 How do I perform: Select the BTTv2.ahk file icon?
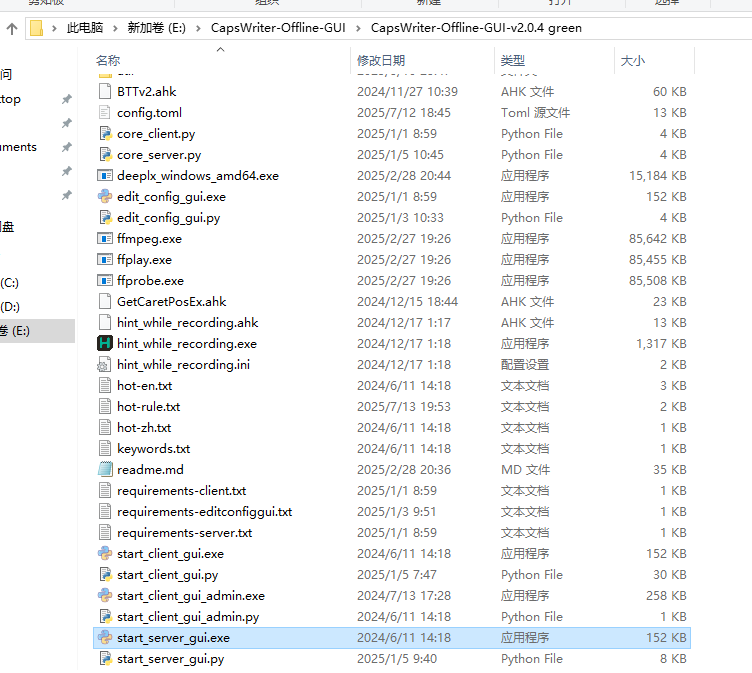coord(105,91)
